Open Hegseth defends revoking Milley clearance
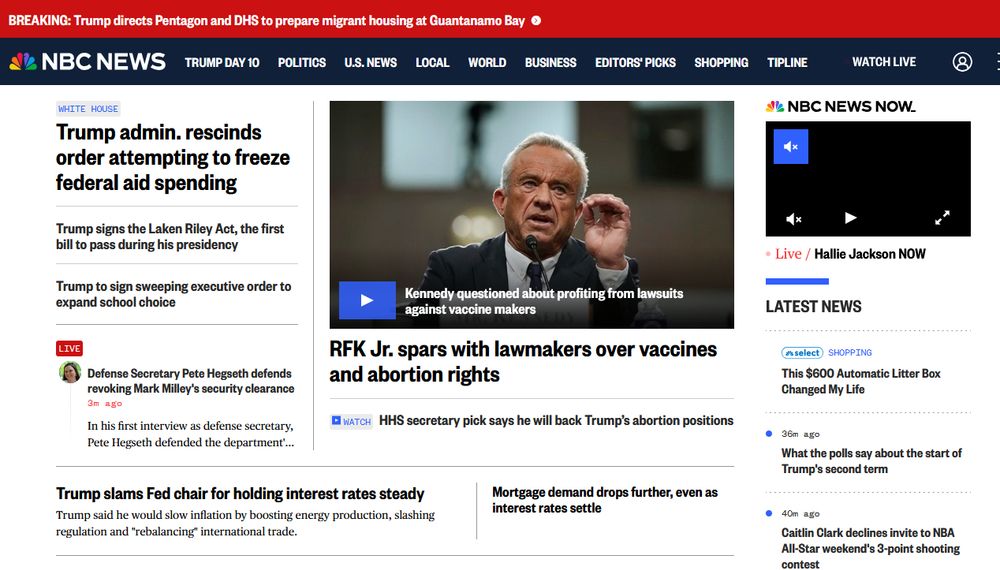Screen dimensions: 1000x570 pyautogui.click(x=191, y=381)
